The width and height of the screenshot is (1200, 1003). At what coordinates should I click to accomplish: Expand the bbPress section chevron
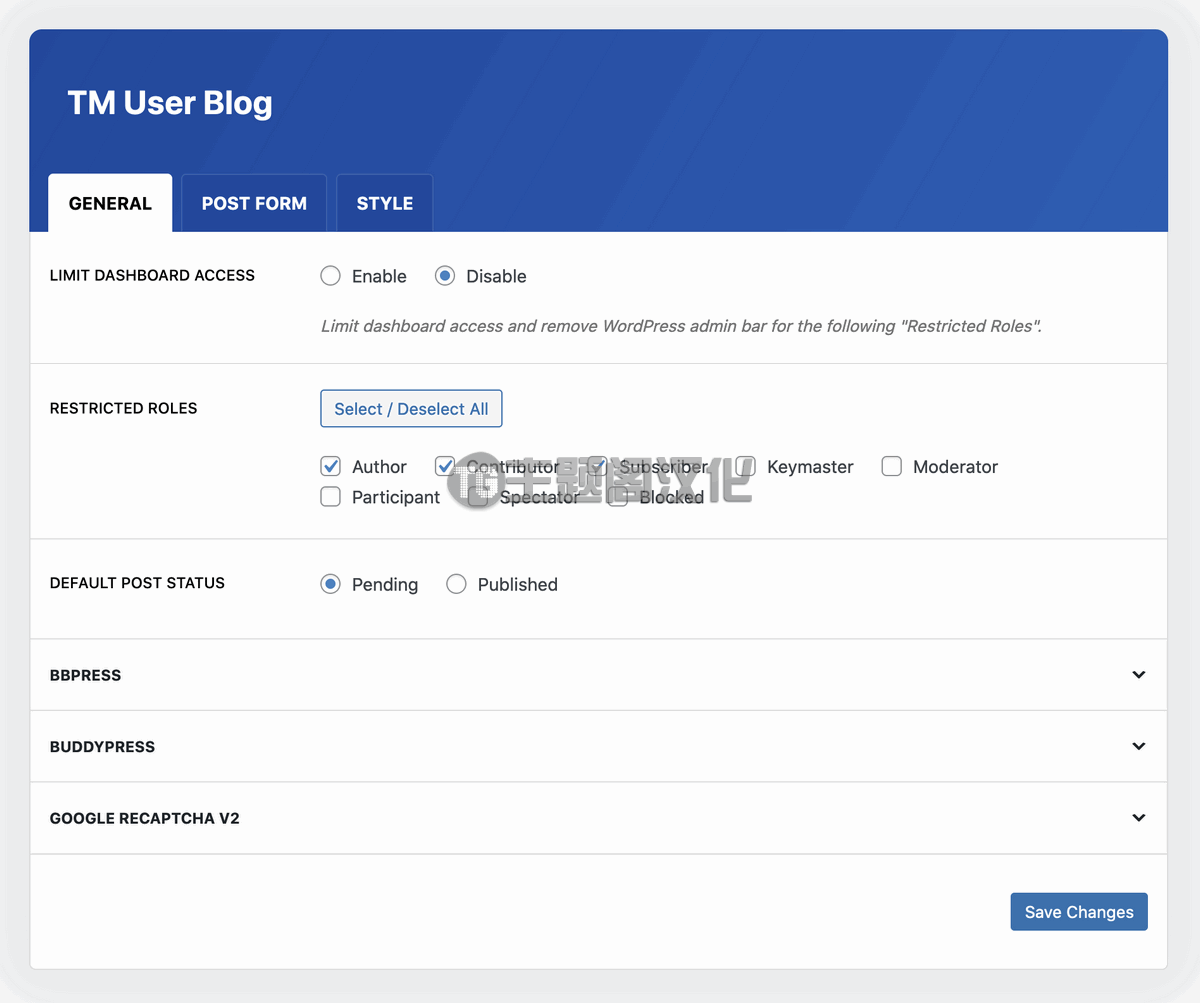pyautogui.click(x=1138, y=675)
